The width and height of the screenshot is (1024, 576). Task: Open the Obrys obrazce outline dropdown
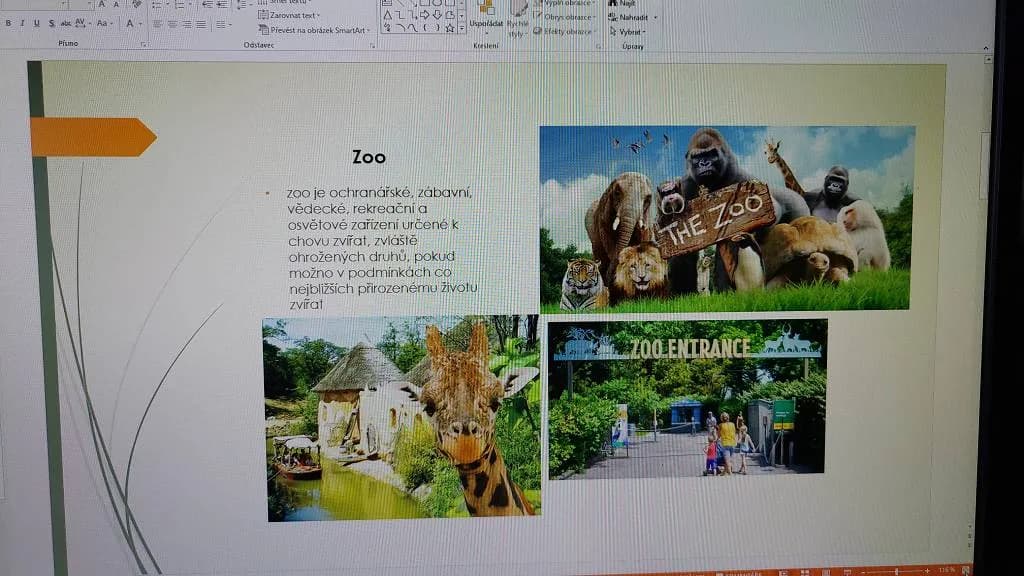(565, 17)
